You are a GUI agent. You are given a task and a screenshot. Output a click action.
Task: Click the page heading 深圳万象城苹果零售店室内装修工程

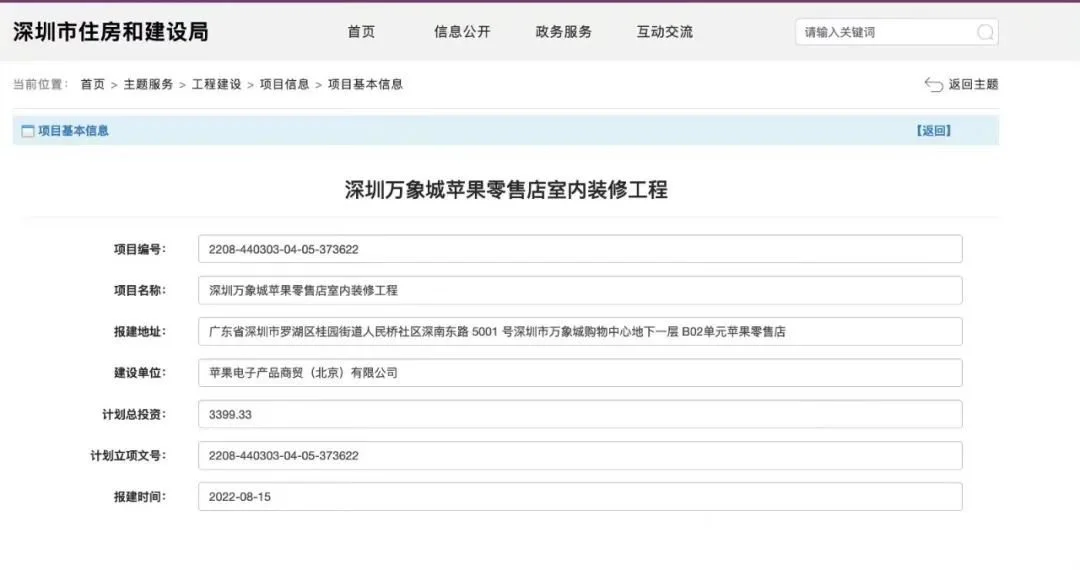point(506,190)
